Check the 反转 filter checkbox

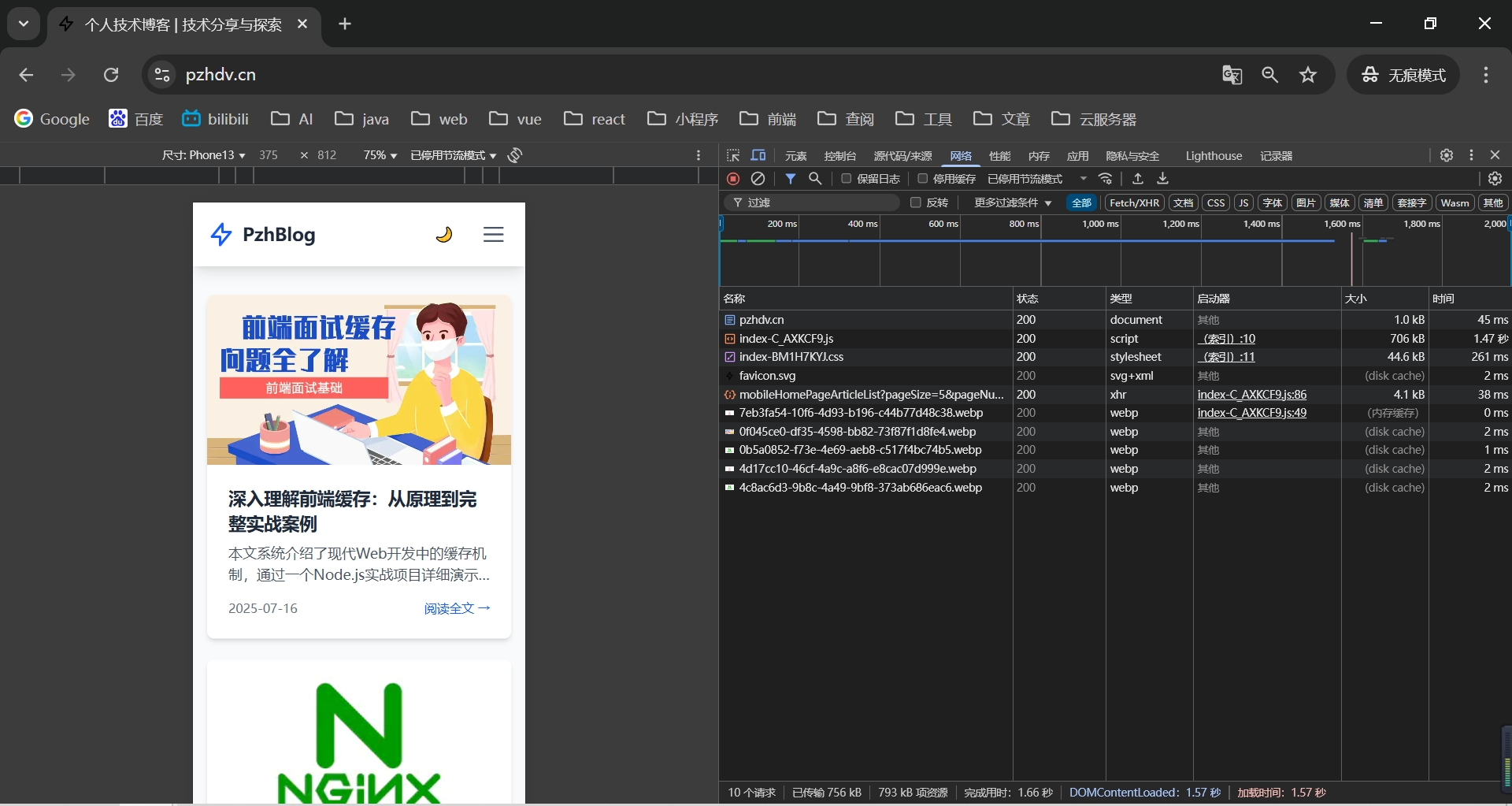915,202
